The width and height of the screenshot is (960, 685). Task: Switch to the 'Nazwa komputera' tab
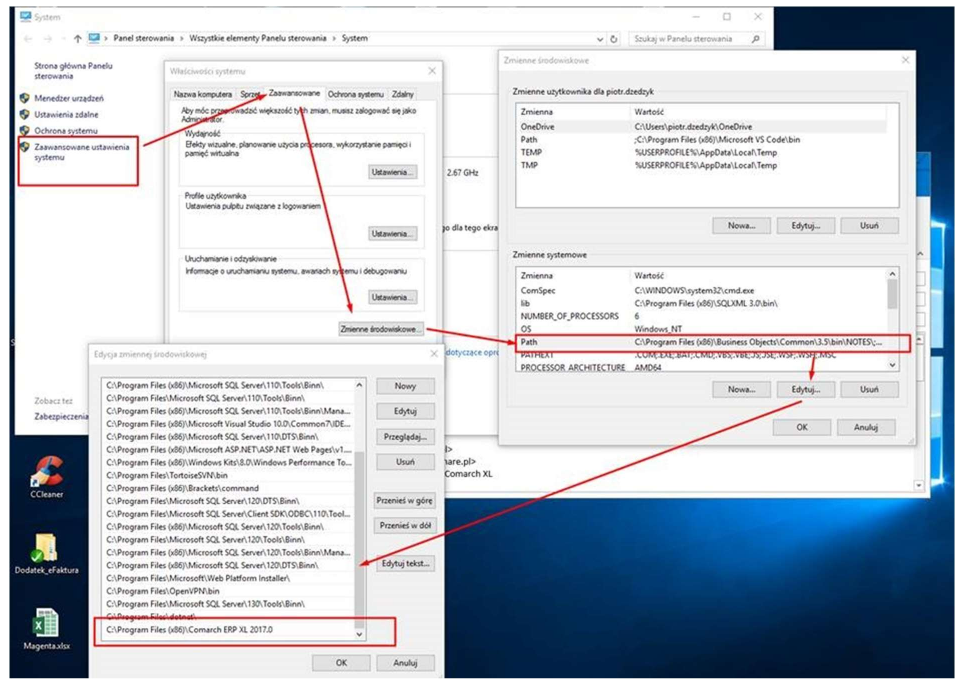pyautogui.click(x=203, y=94)
